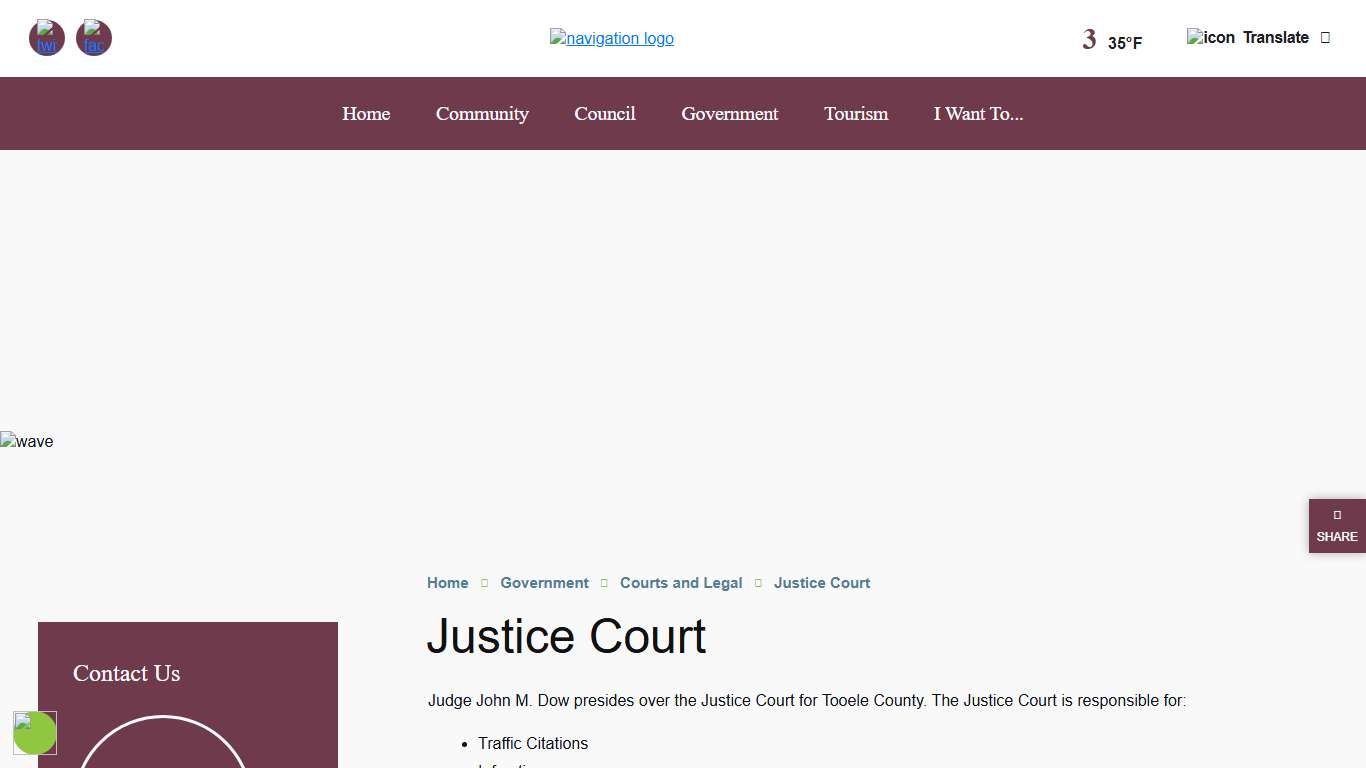Click the Translate text label
This screenshot has width=1366, height=768.
(x=1275, y=37)
